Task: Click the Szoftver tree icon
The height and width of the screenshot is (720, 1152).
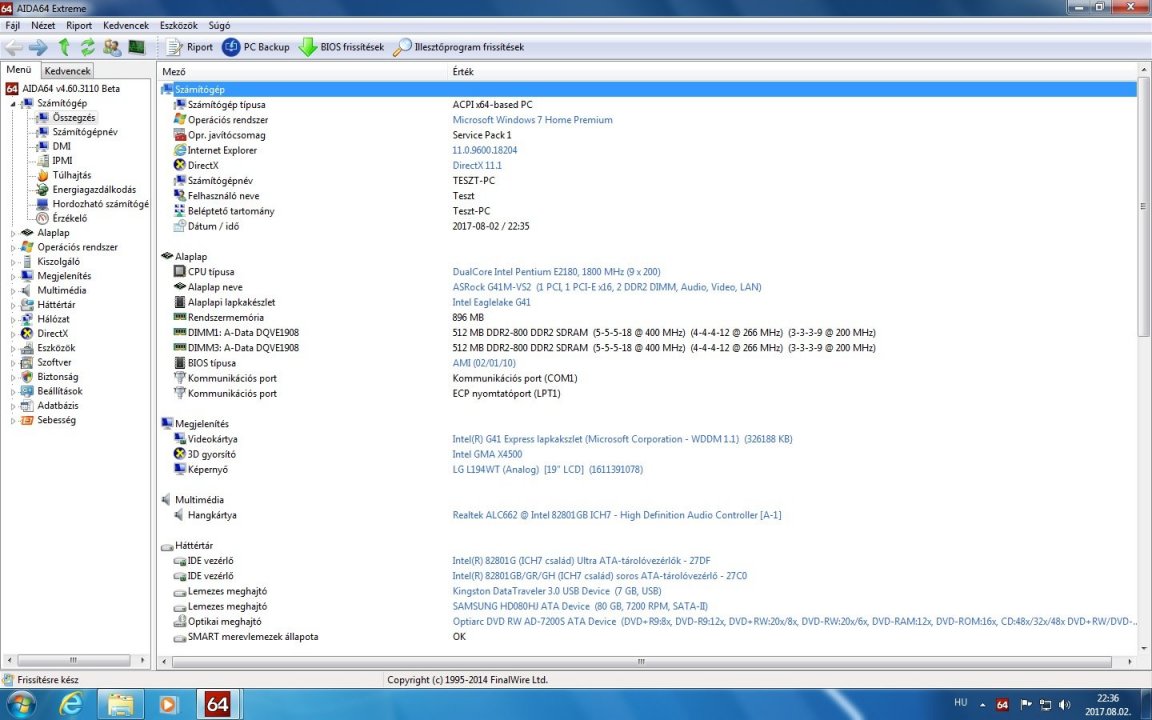Action: [26, 362]
